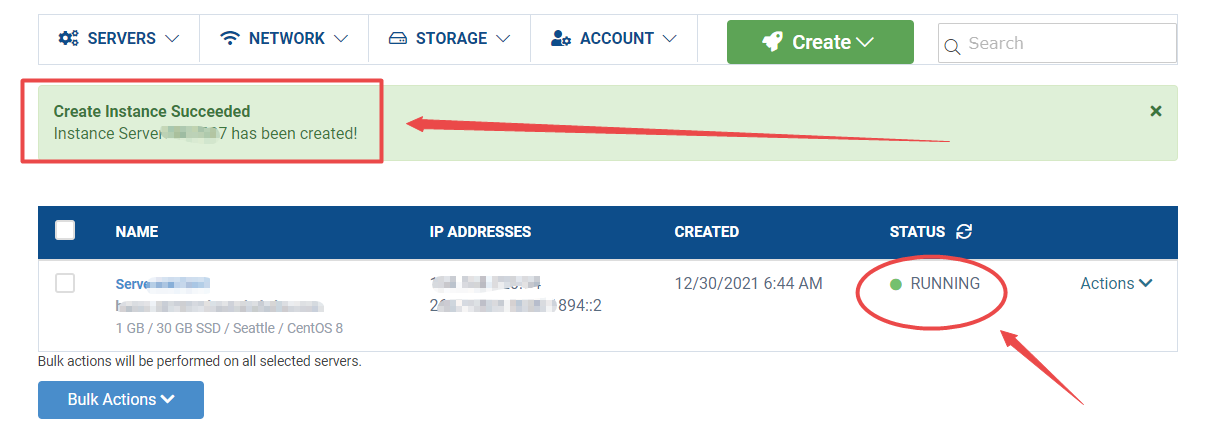
Task: Open the Actions dropdown for the server
Action: [1116, 283]
